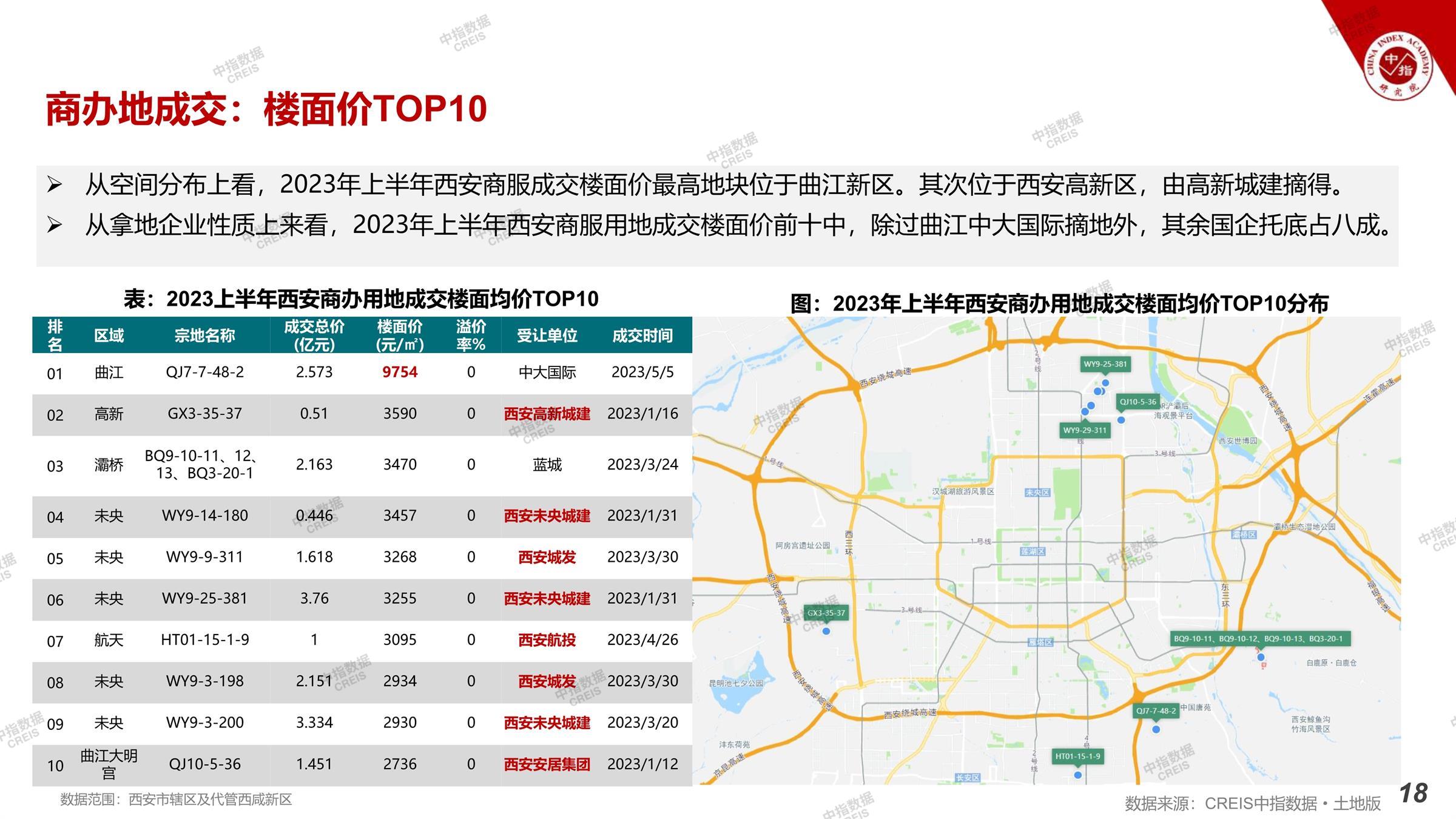The width and height of the screenshot is (1456, 819).
Task: Click the red 9754 floor price value
Action: pyautogui.click(x=399, y=372)
